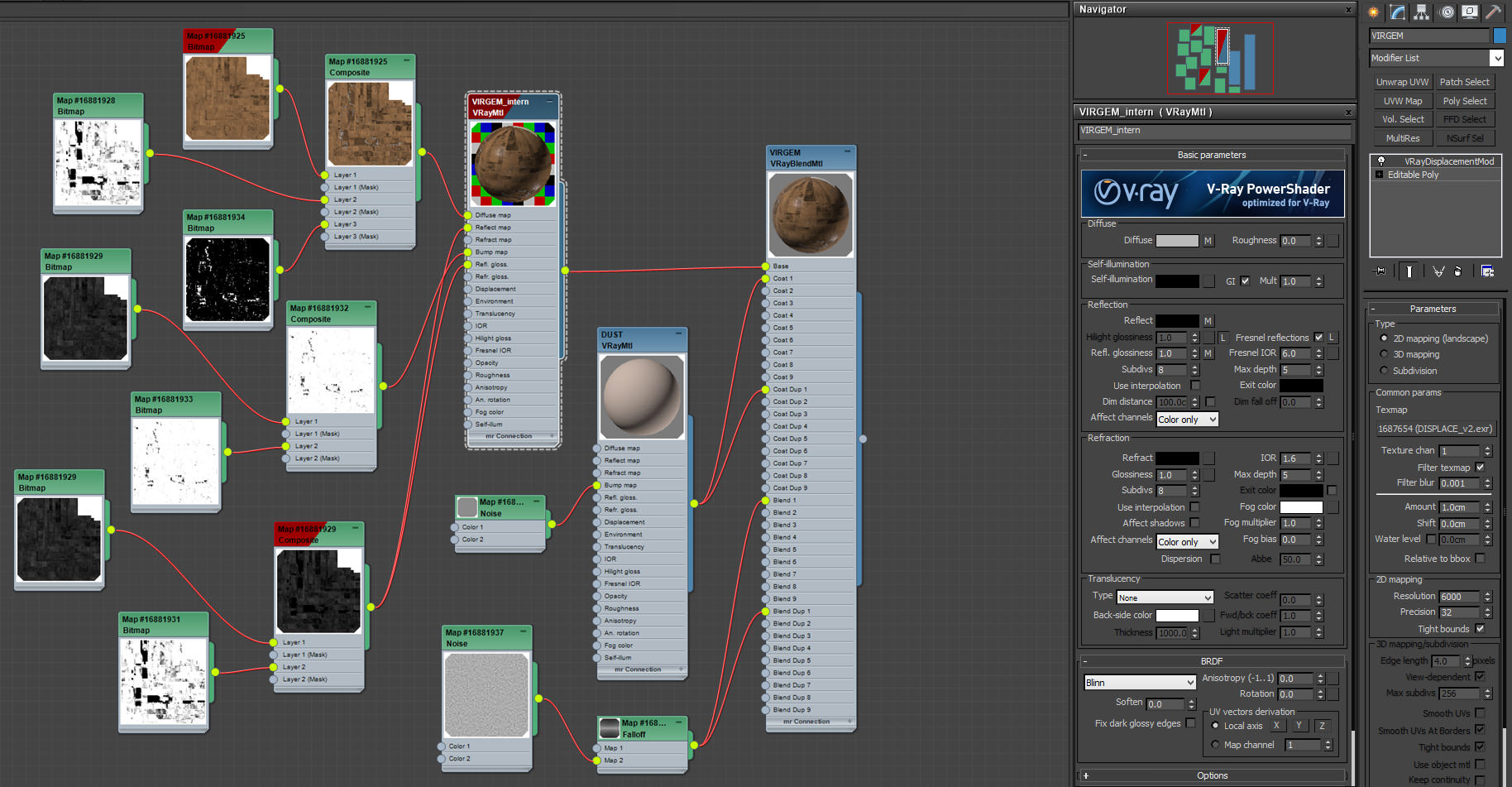This screenshot has width=1512, height=787.
Task: Toggle Filter texmap checkbox
Action: click(x=1480, y=468)
